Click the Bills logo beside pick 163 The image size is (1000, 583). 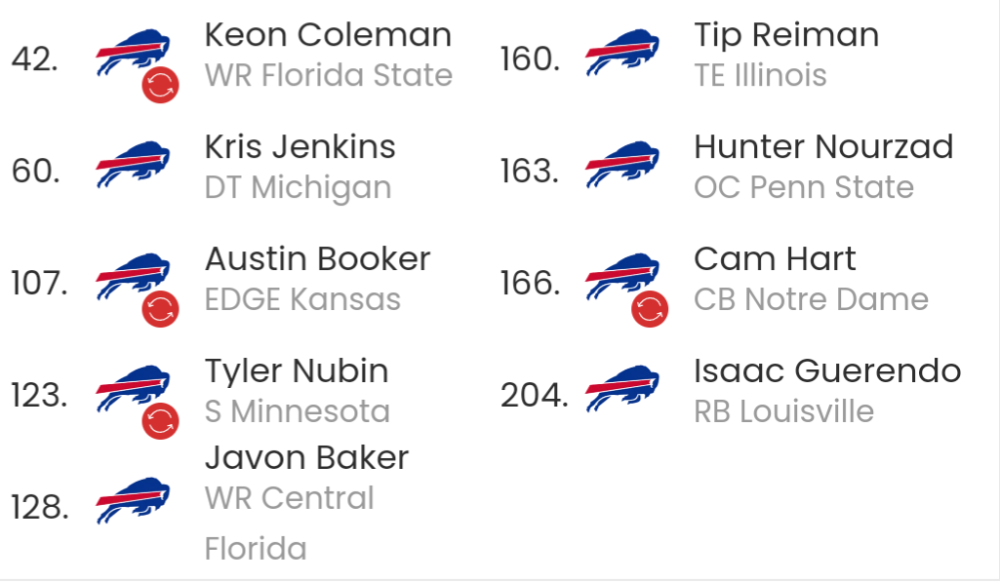click(622, 165)
